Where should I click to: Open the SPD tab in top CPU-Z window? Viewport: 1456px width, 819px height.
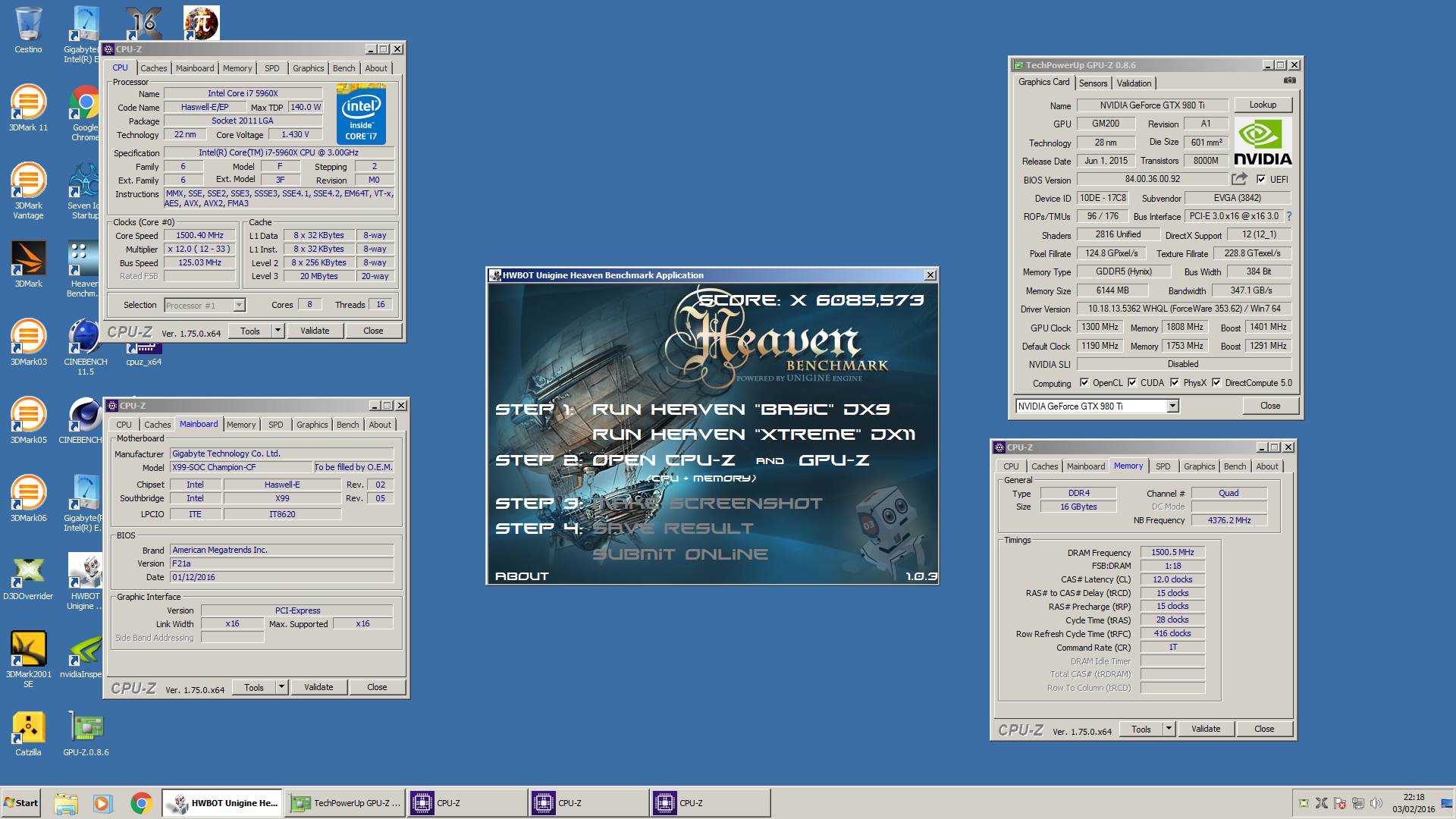pos(271,68)
